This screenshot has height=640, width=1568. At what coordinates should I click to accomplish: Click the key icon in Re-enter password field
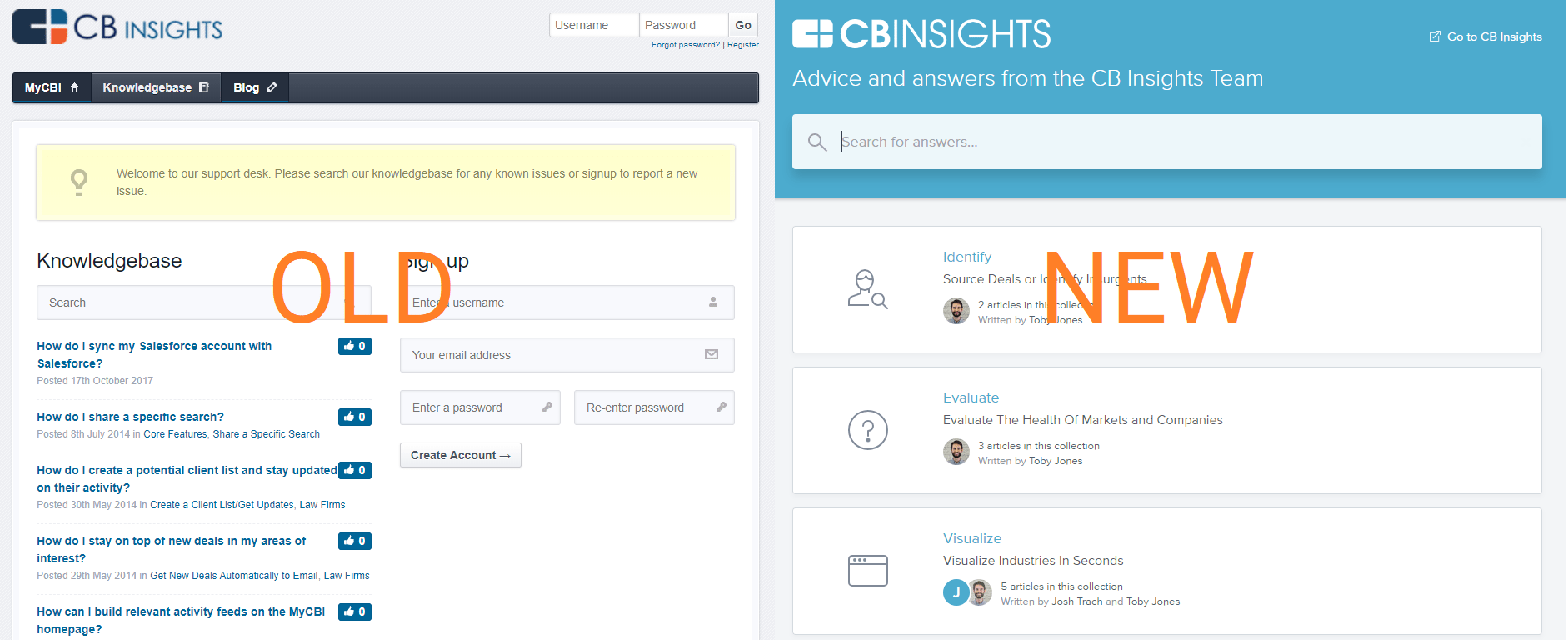[x=722, y=407]
